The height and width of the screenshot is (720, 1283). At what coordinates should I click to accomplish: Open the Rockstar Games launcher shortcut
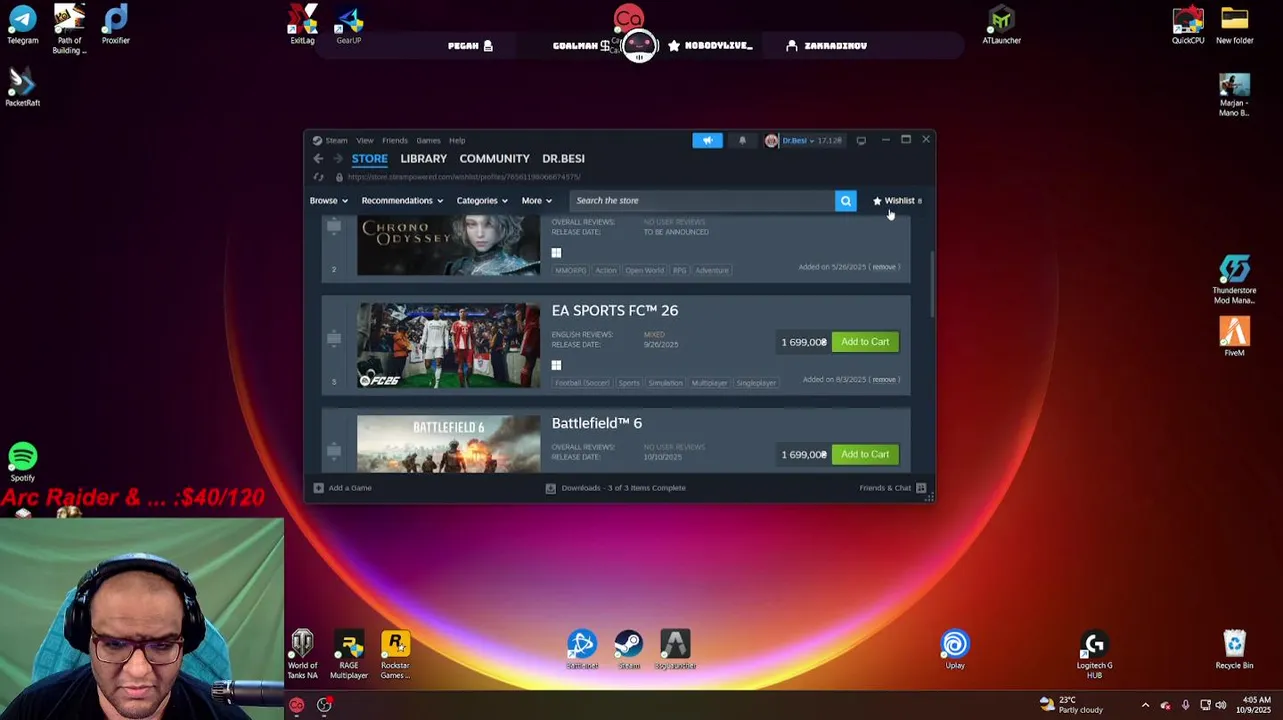395,655
